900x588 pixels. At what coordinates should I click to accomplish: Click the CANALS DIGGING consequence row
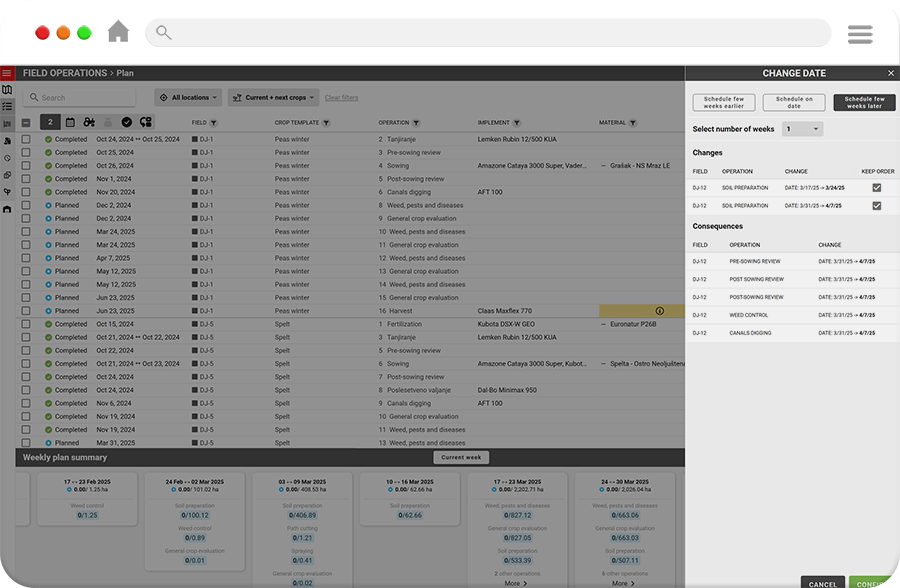tap(793, 332)
